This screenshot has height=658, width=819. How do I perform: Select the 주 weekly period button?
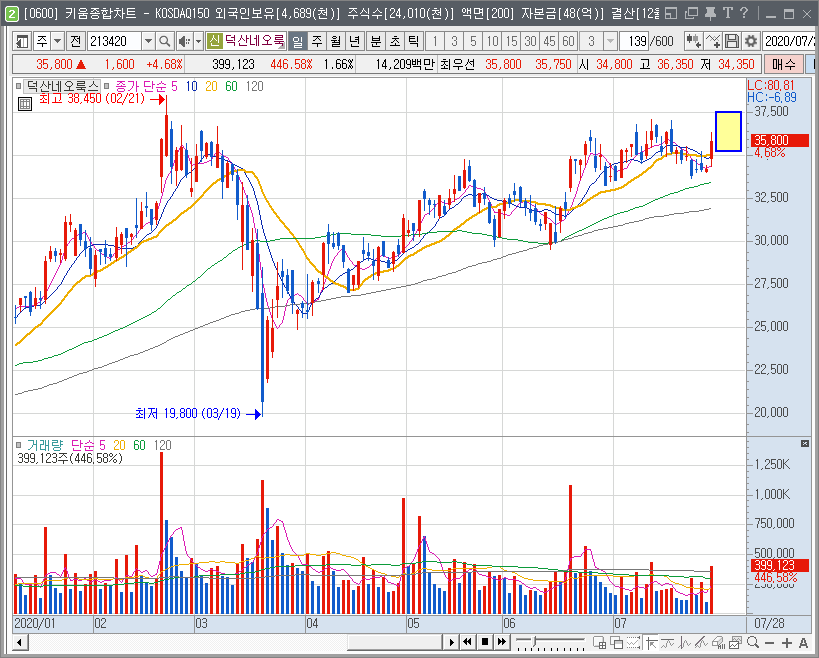(x=317, y=41)
